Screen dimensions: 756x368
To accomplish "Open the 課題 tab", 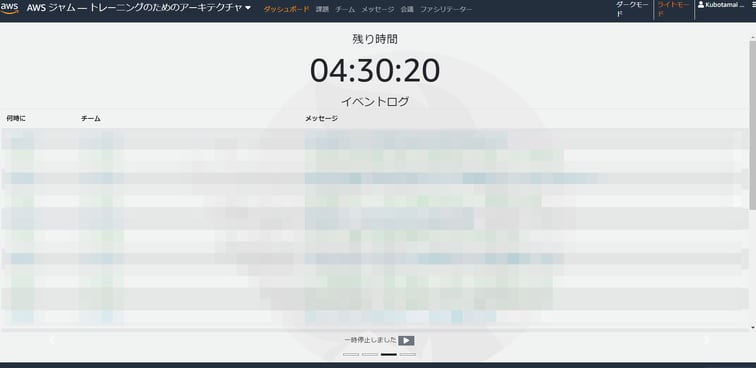I will (322, 9).
